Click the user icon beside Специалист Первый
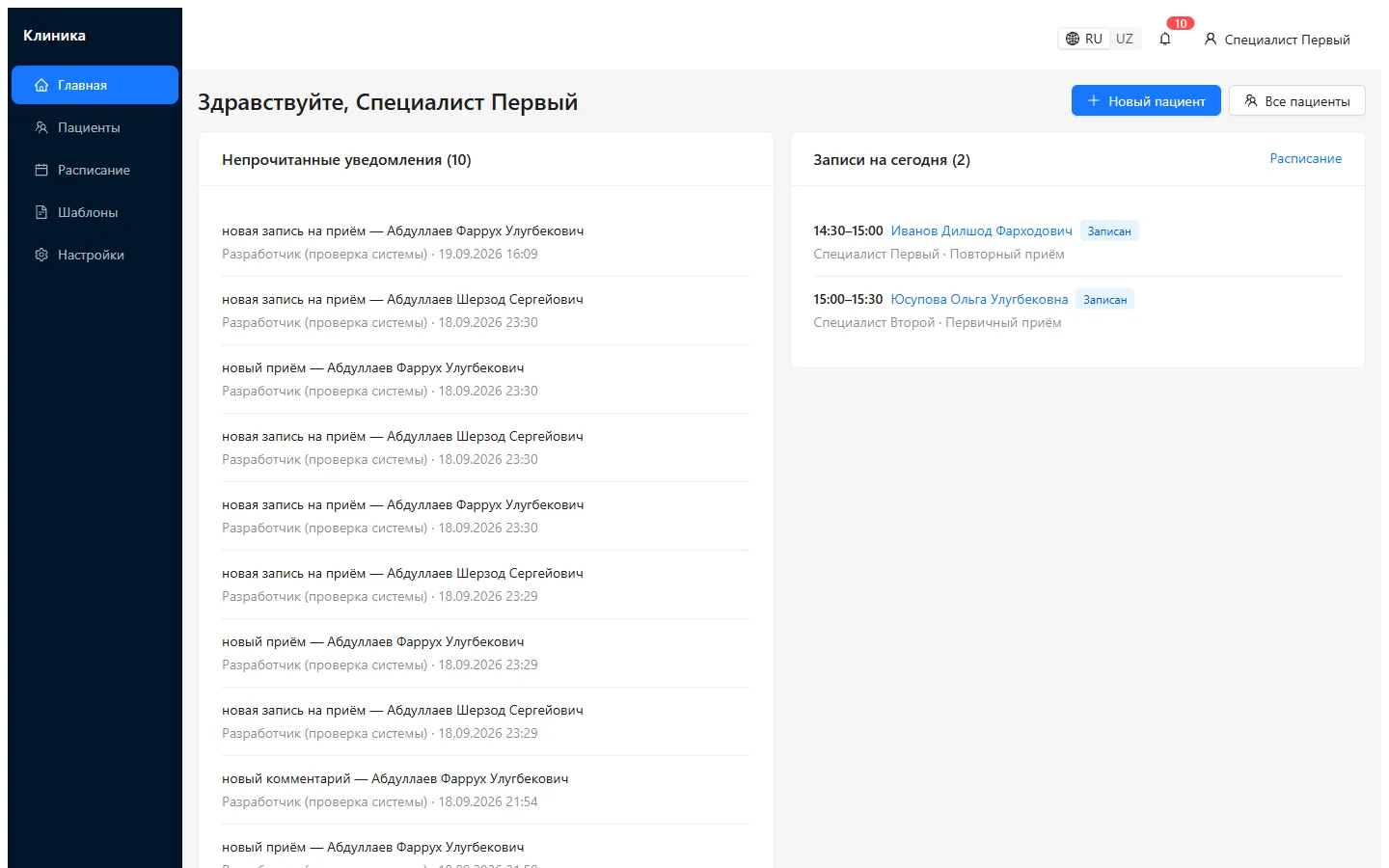Viewport: 1389px width, 868px height. (x=1211, y=40)
